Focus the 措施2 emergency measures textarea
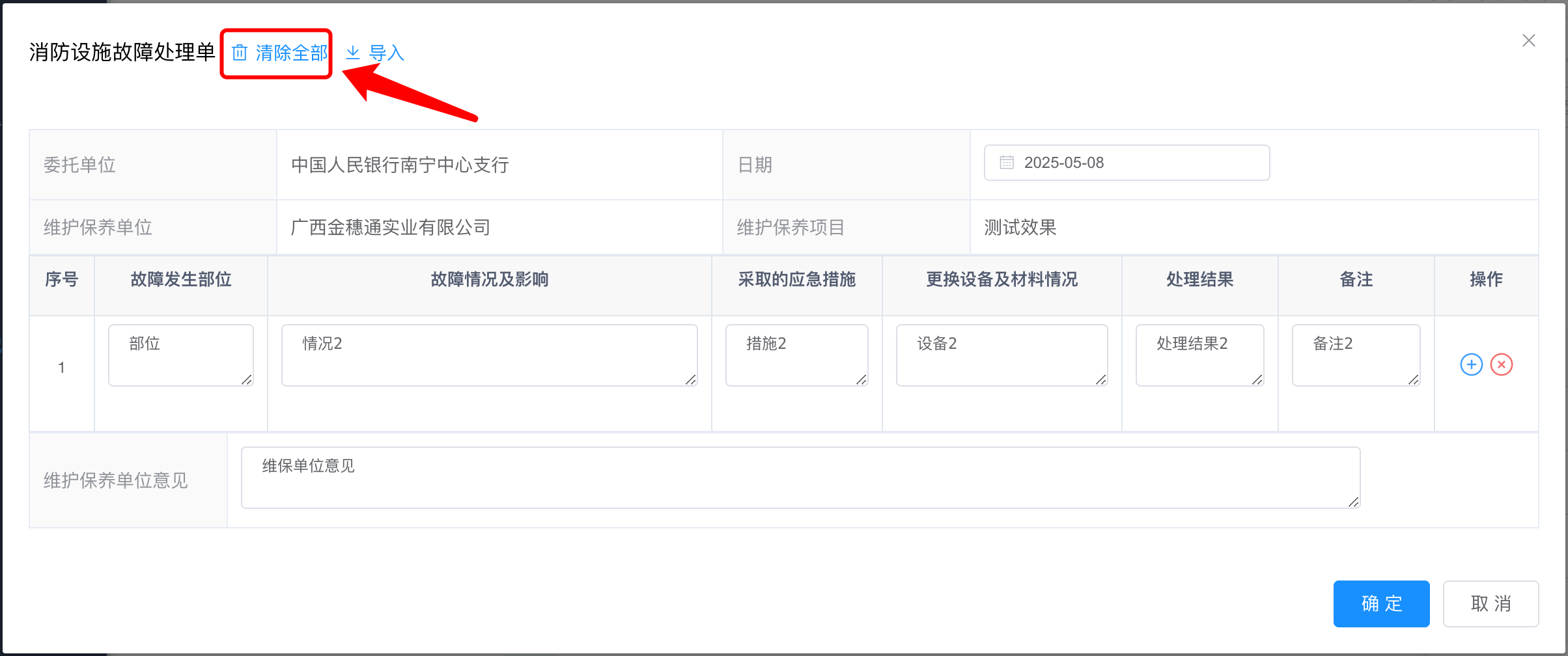1568x656 pixels. click(x=797, y=355)
